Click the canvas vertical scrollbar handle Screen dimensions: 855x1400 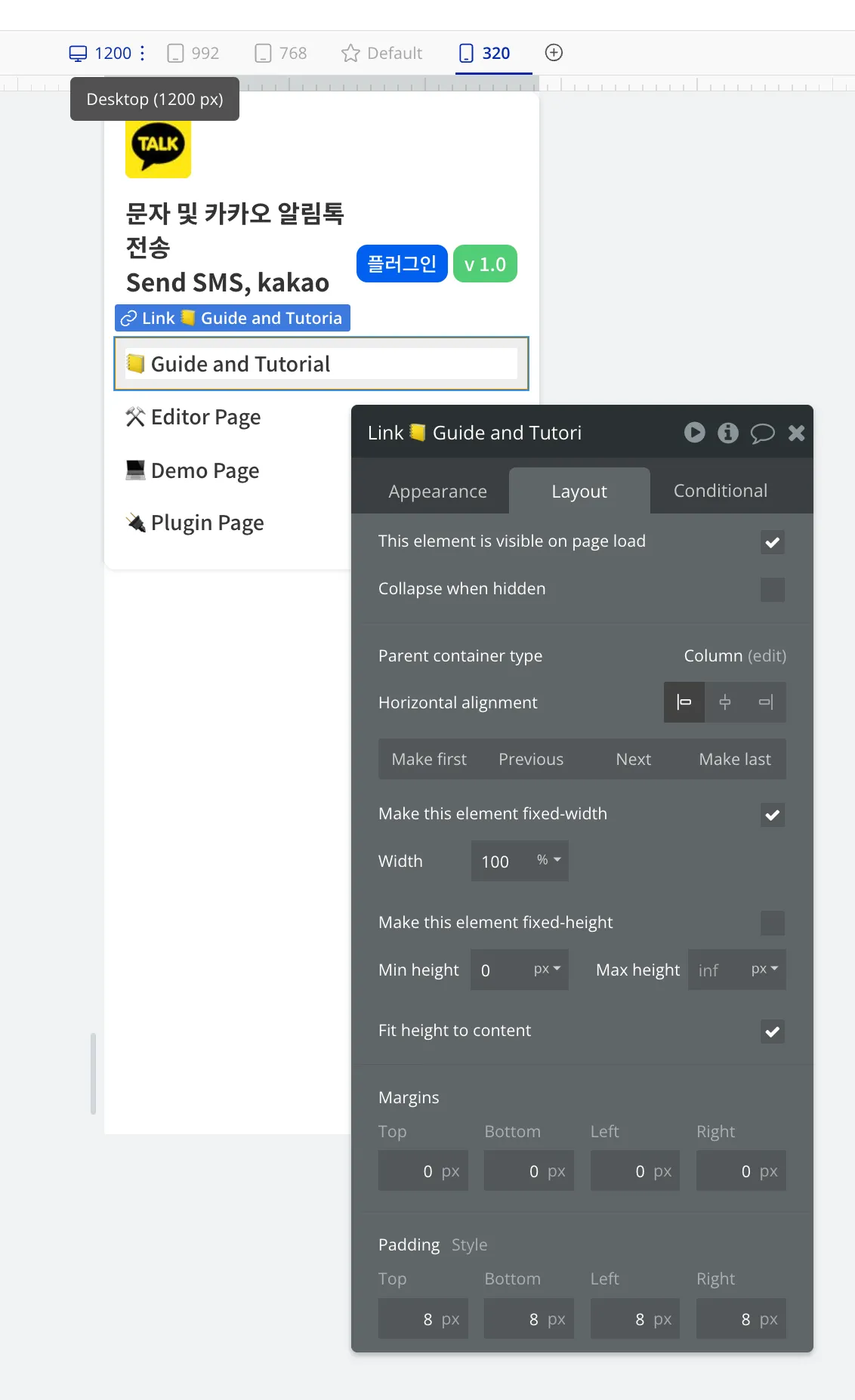[x=93, y=1074]
